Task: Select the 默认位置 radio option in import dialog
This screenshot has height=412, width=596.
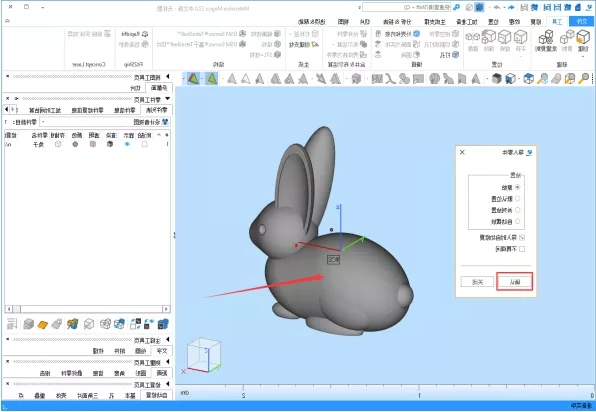Action: pos(517,198)
